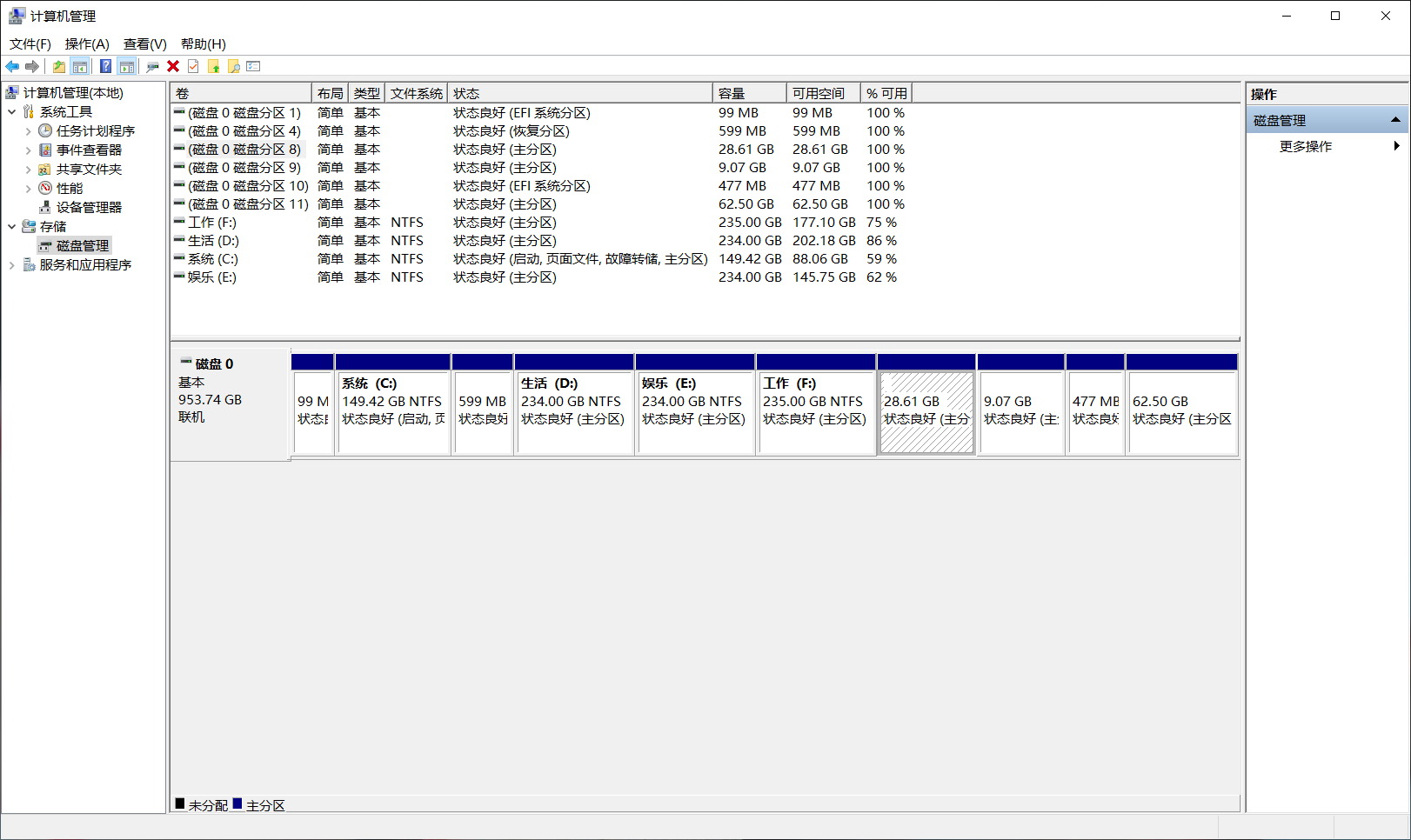This screenshot has height=840, width=1411.
Task: Select volume row 工作 (F:) in list
Action: click(x=539, y=222)
